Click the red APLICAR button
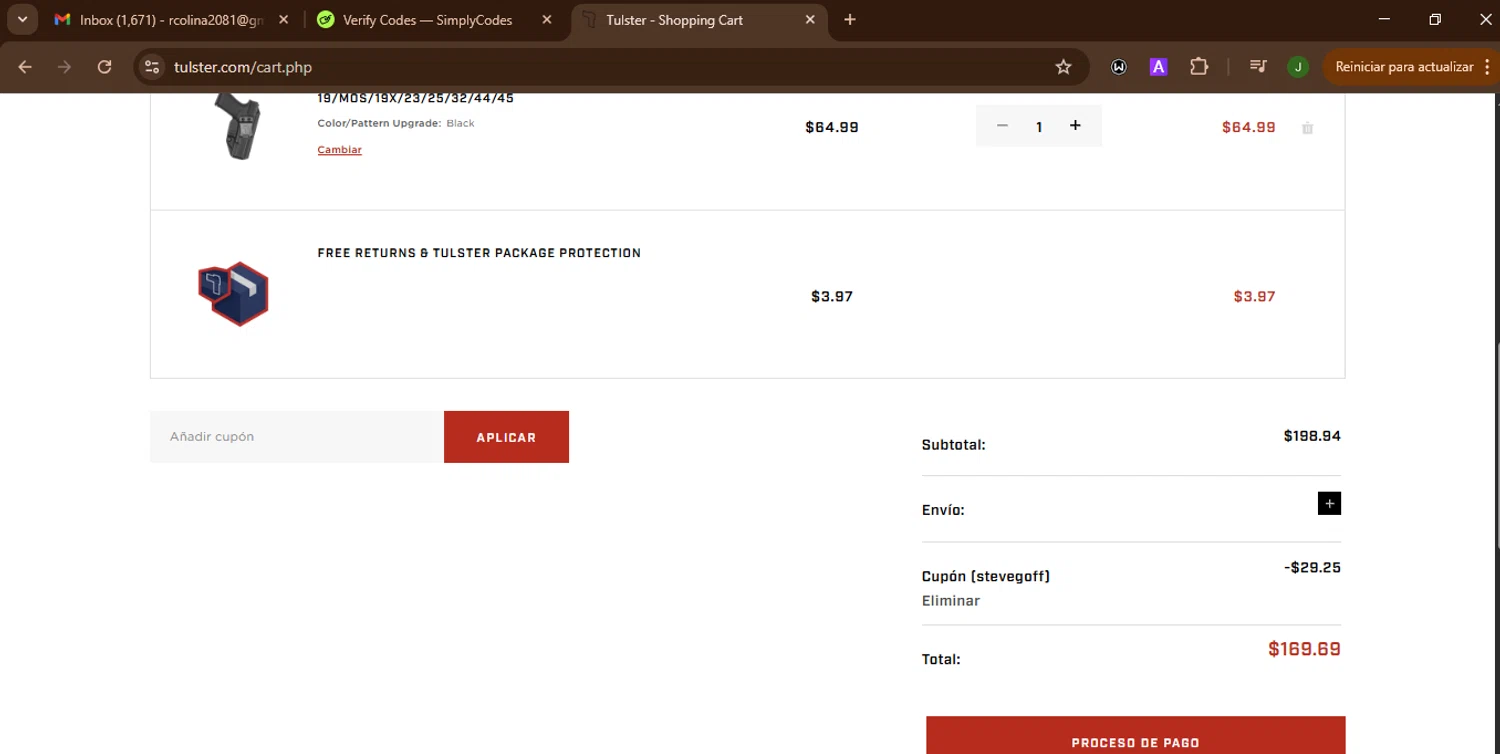 point(506,437)
